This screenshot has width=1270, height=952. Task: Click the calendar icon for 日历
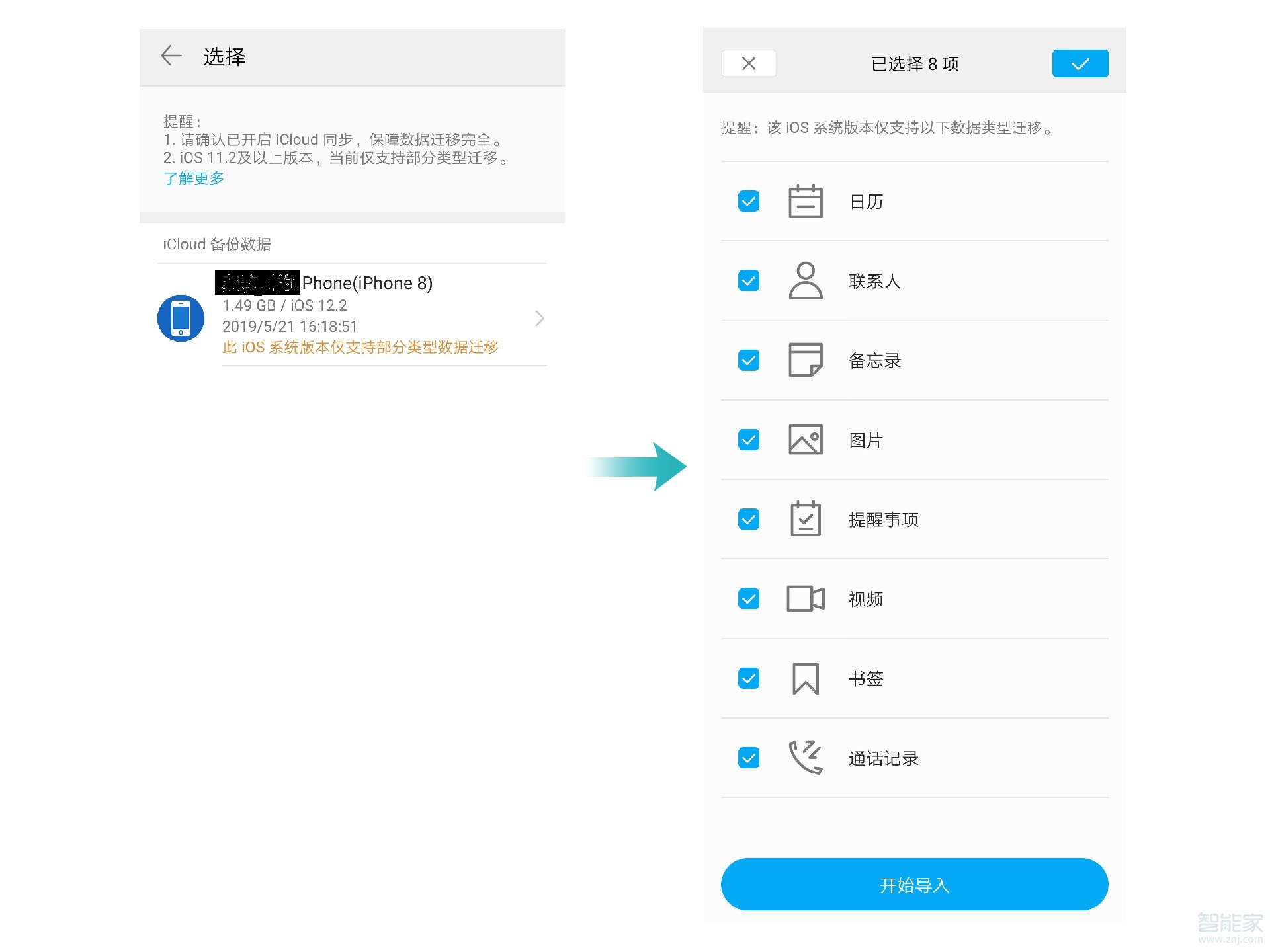pos(806,201)
